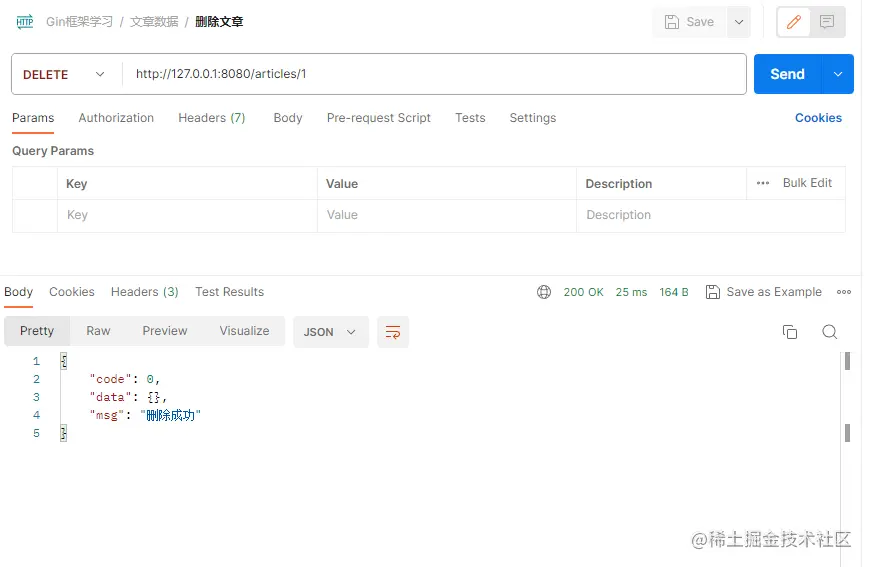
Task: Click the Gin框架学习 breadcrumb
Action: click(79, 22)
